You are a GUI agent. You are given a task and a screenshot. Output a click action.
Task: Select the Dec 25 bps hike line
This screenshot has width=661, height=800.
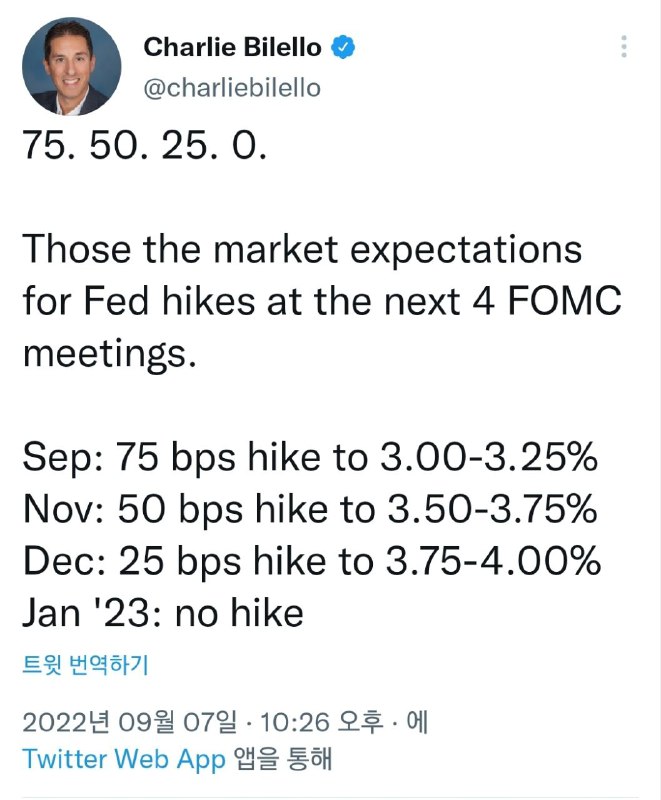[x=312, y=561]
